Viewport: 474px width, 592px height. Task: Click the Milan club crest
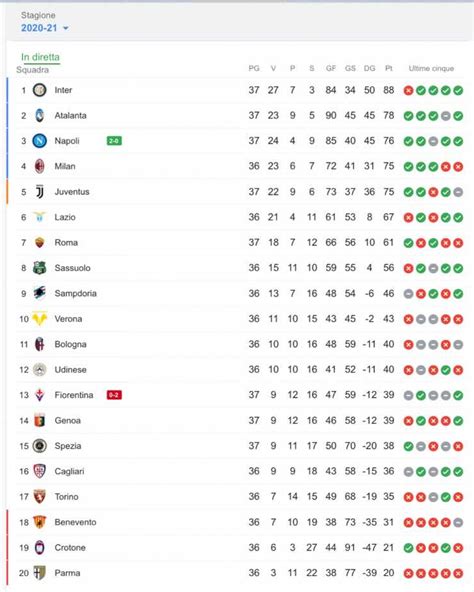pos(40,166)
